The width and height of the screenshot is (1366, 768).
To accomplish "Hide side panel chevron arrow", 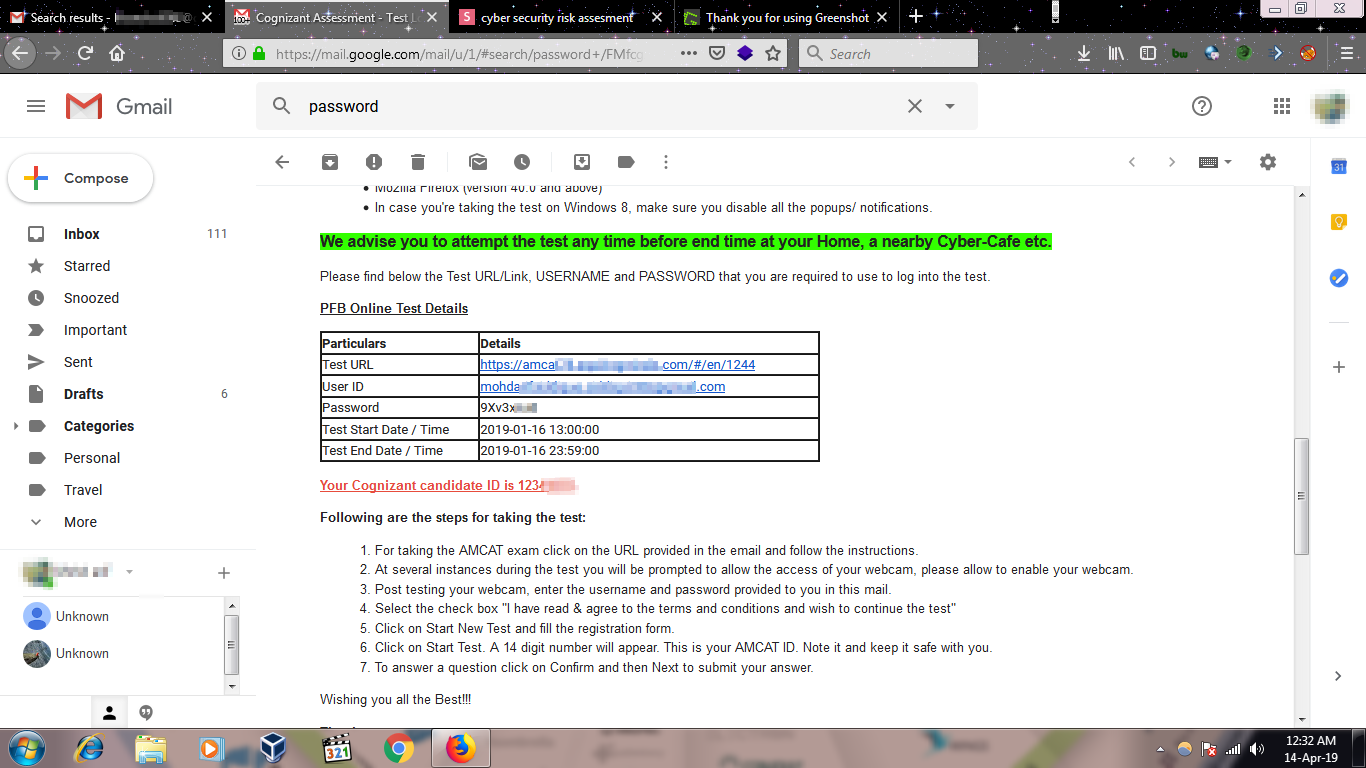I will point(1339,676).
